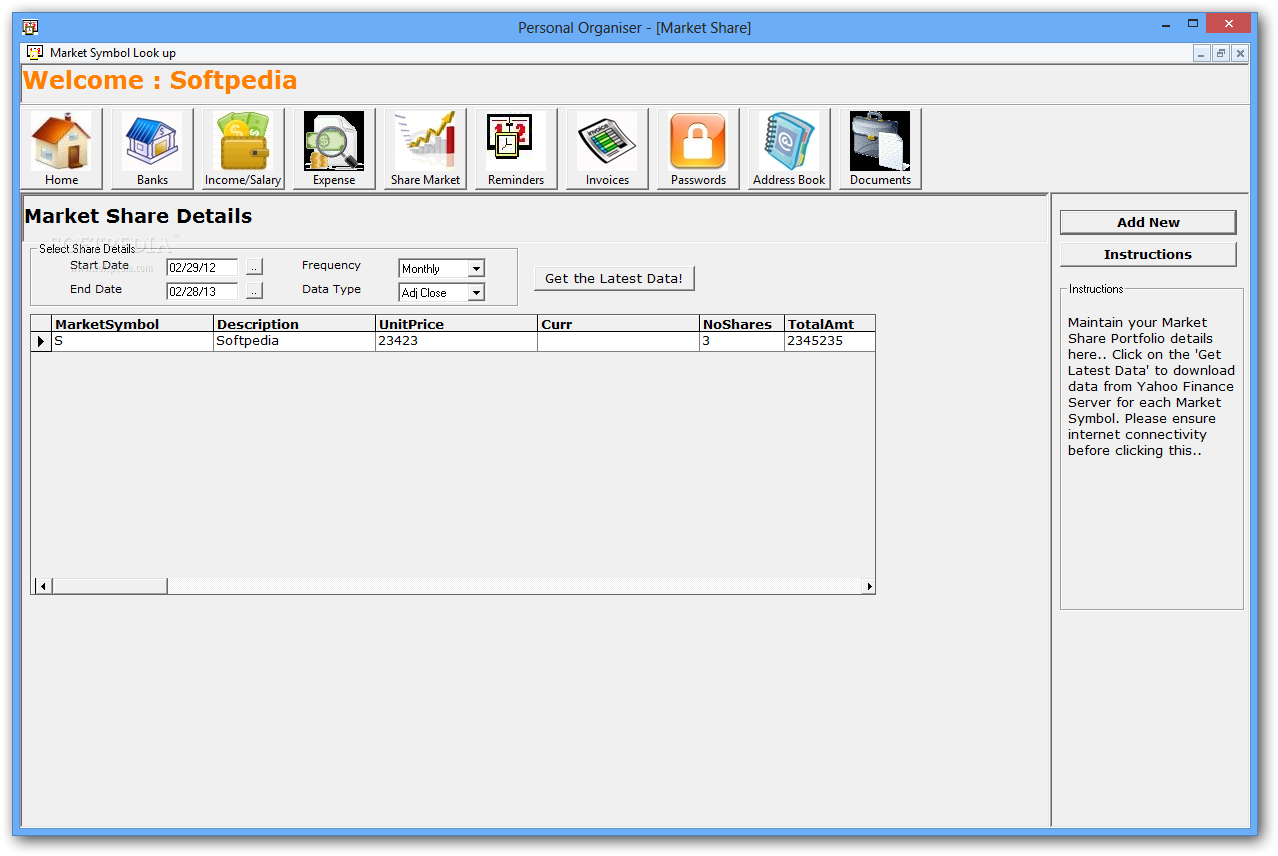This screenshot has height=856, width=1278.
Task: Click the MarketSymbol column header
Action: click(133, 324)
